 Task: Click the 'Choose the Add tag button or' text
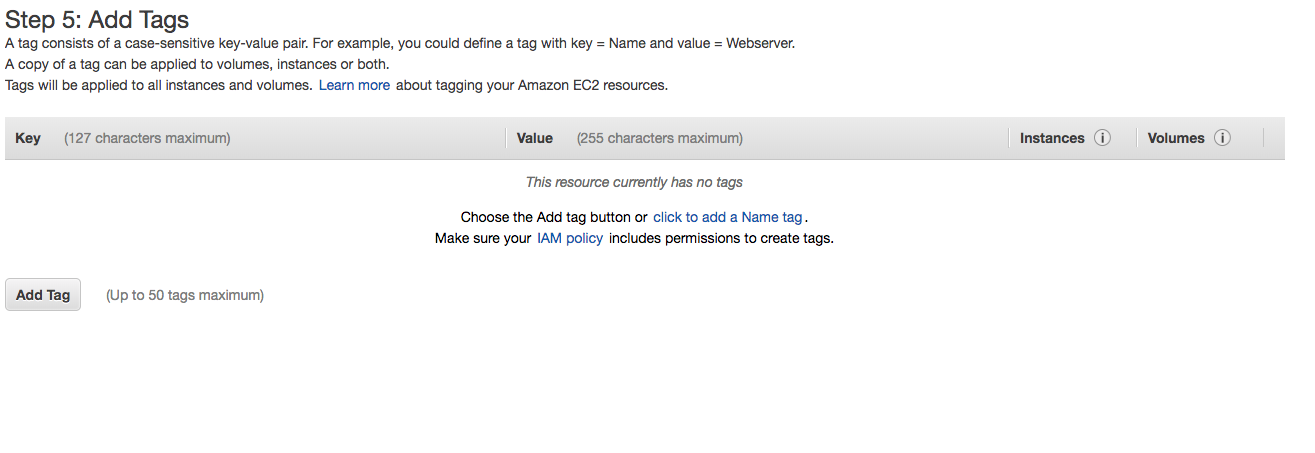click(554, 217)
